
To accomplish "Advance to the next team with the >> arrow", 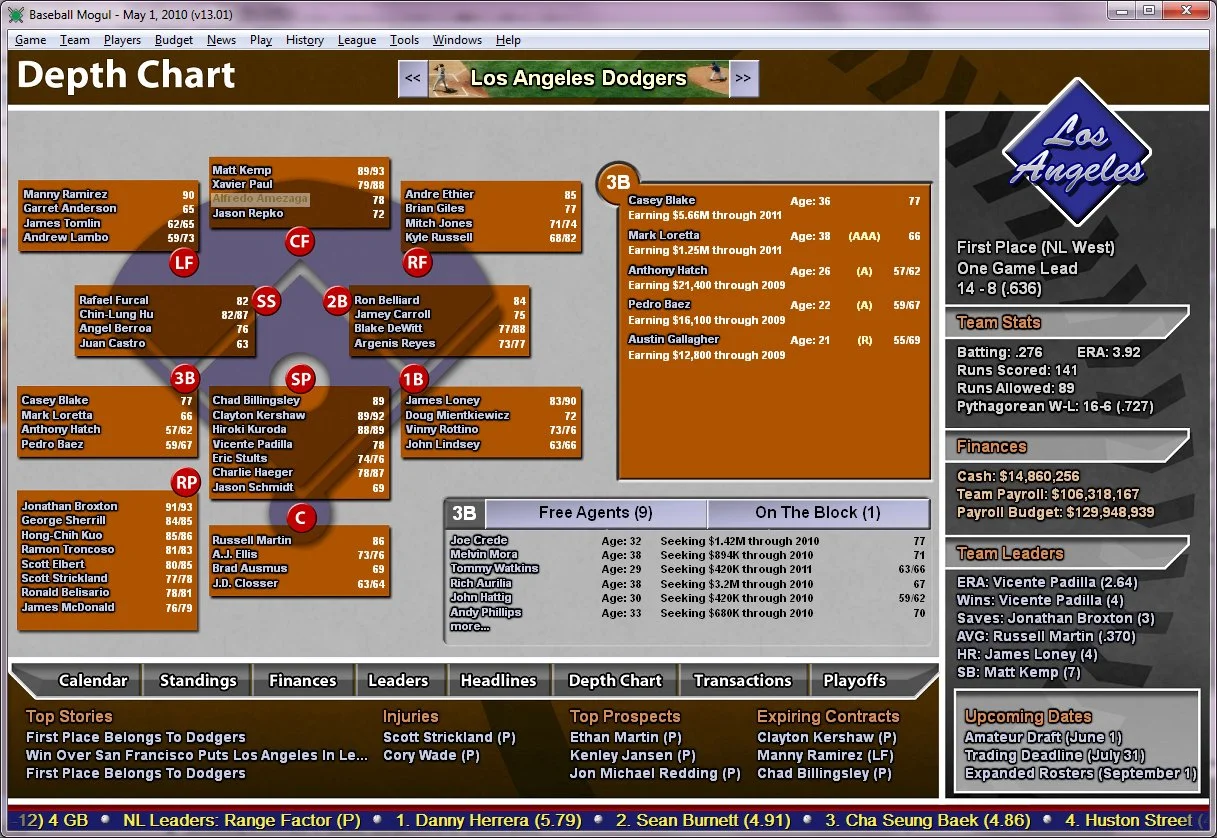I will 744,77.
